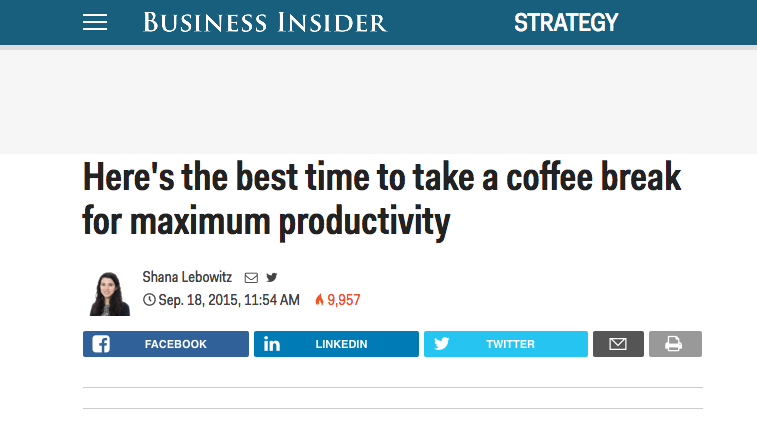Open the hamburger navigation menu
Image resolution: width=757 pixels, height=447 pixels.
(x=95, y=22)
